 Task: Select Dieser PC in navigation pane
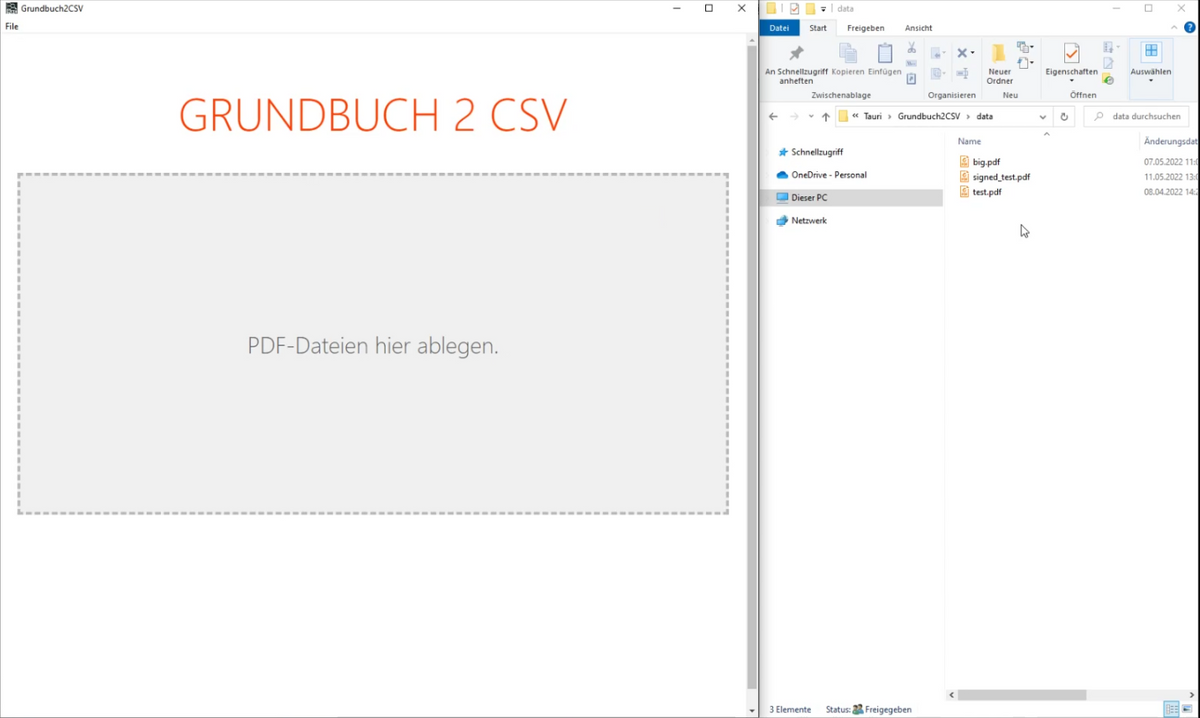coord(808,198)
